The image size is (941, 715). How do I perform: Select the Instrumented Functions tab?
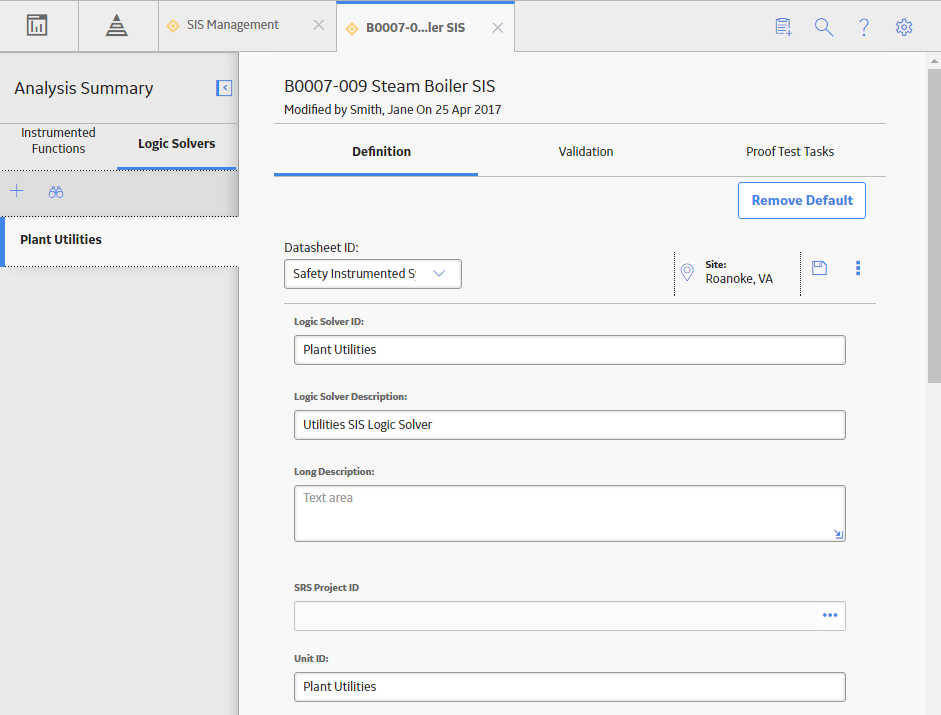(58, 140)
